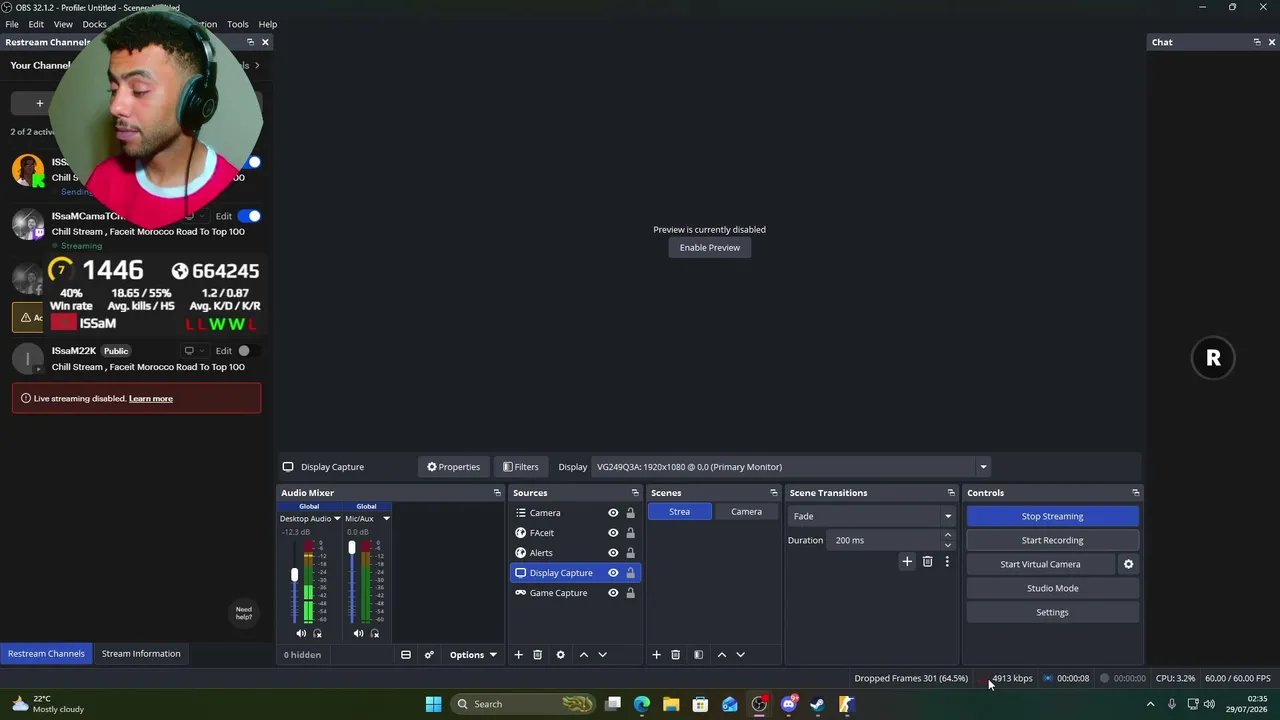Open the Learn more link
The height and width of the screenshot is (720, 1280).
151,399
